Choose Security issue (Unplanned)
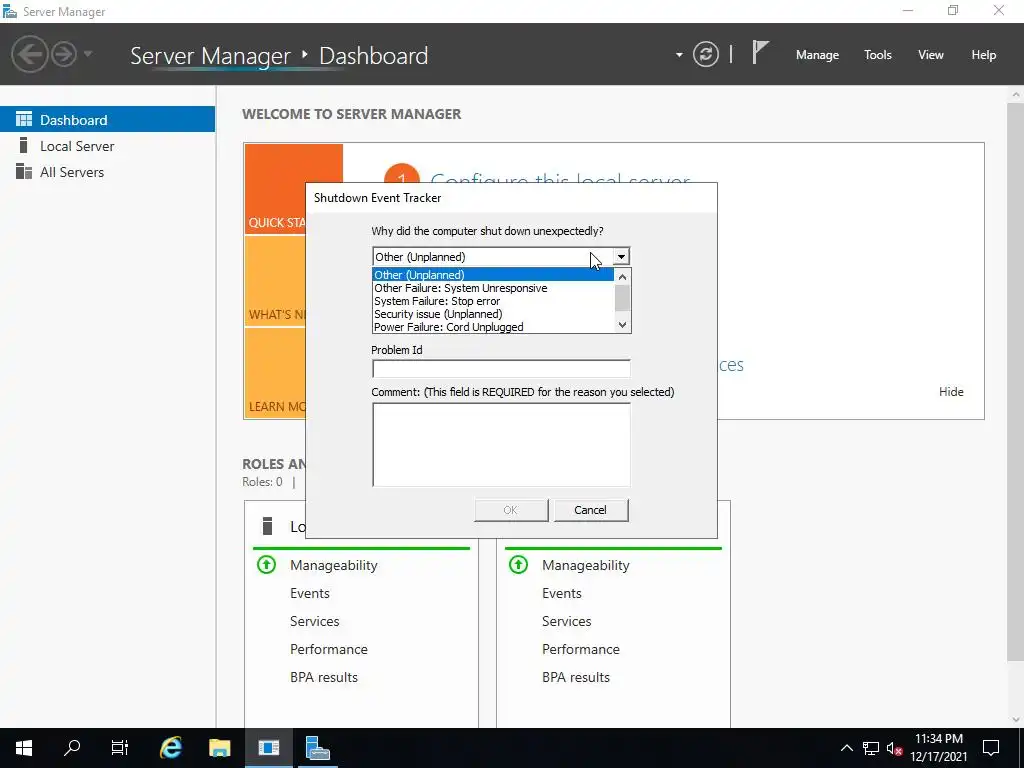 tap(493, 314)
